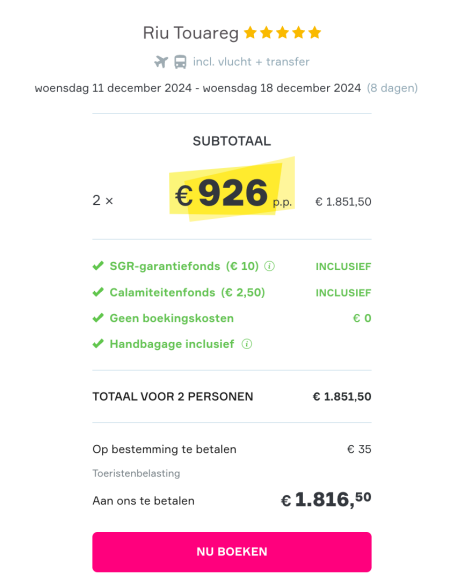Click checkmark beside Handbagage inclusief

pyautogui.click(x=98, y=344)
